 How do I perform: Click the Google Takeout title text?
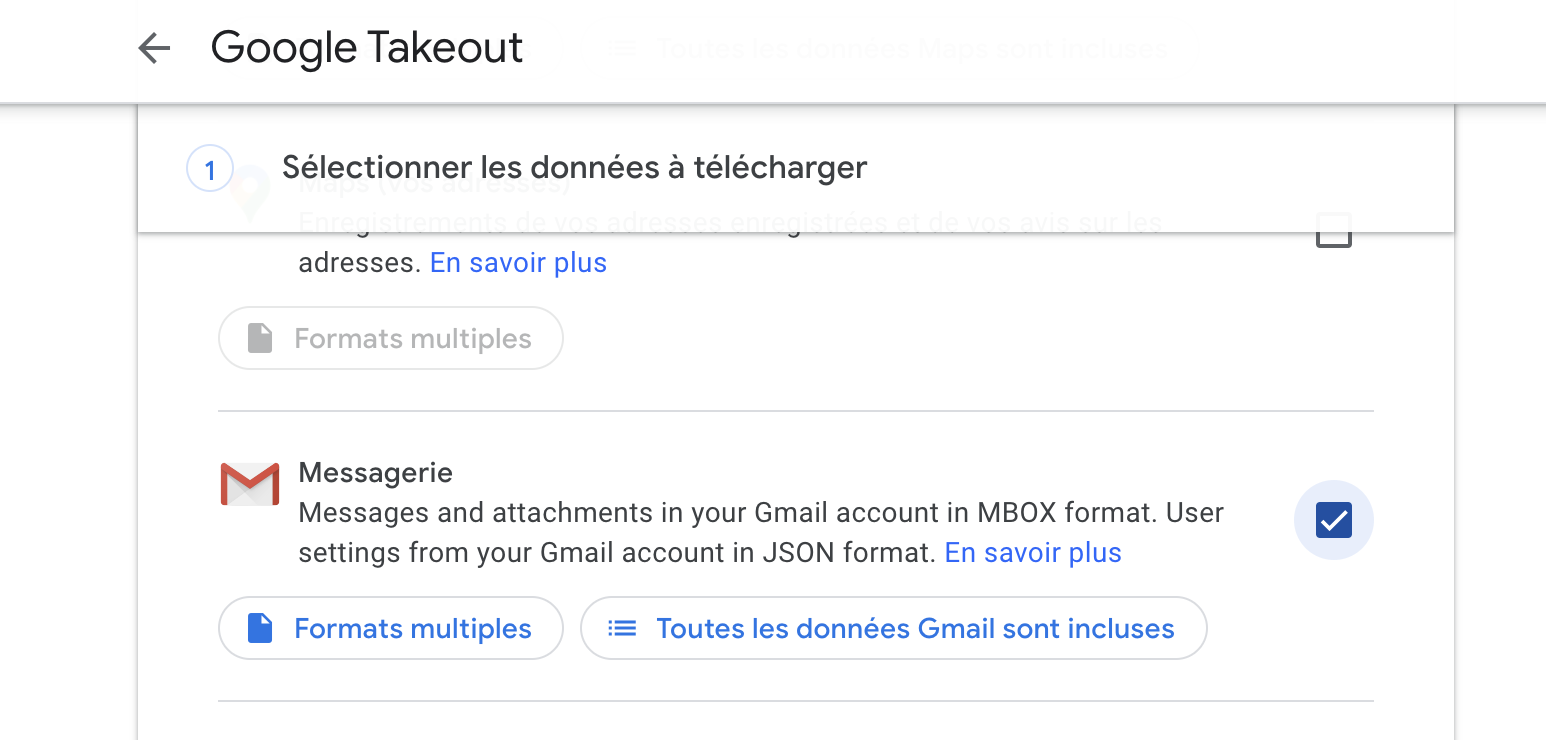click(366, 47)
